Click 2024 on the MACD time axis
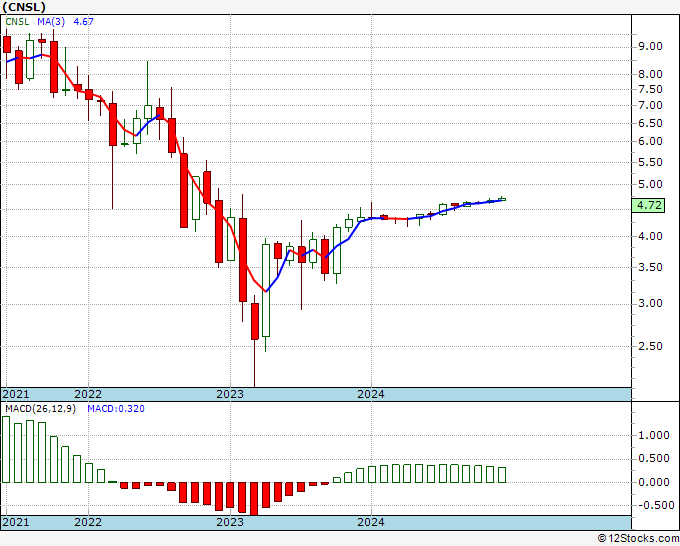The width and height of the screenshot is (680, 546). (x=371, y=522)
